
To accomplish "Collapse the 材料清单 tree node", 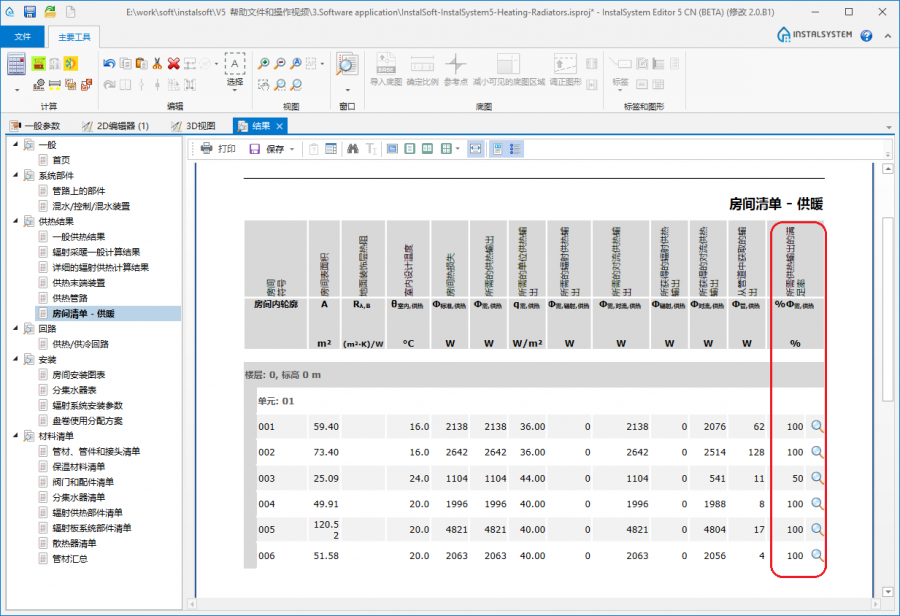I will [x=15, y=435].
